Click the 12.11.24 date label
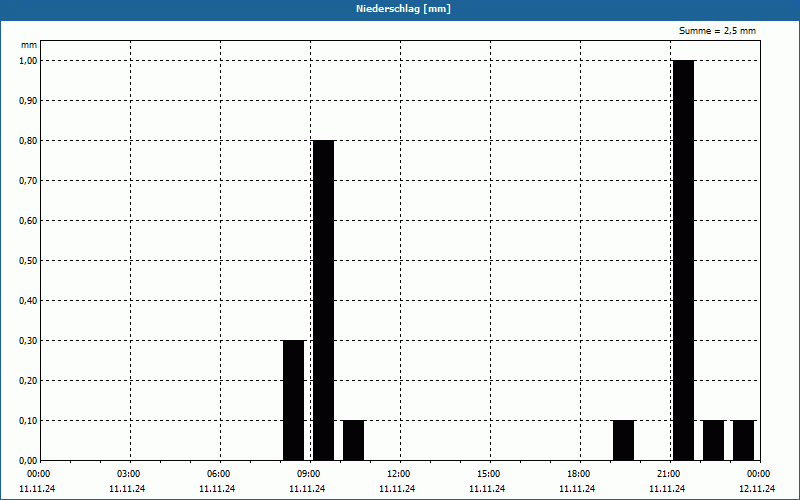 coord(757,488)
